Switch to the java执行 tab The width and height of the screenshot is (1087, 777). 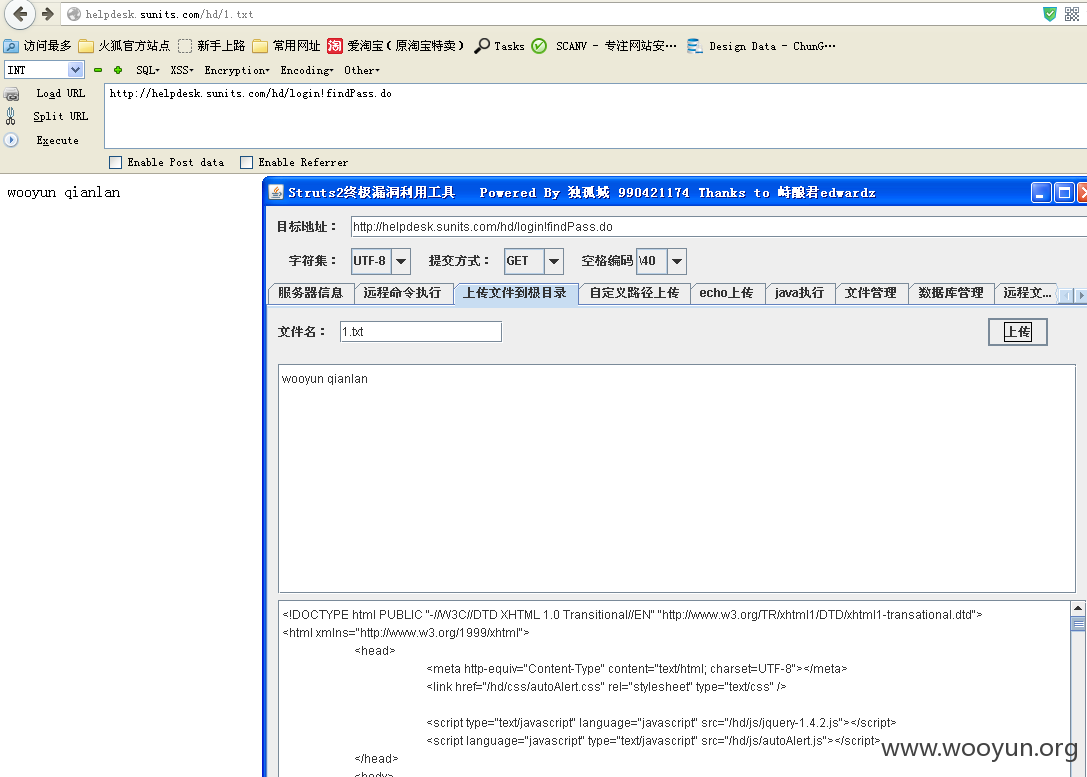[x=800, y=293]
